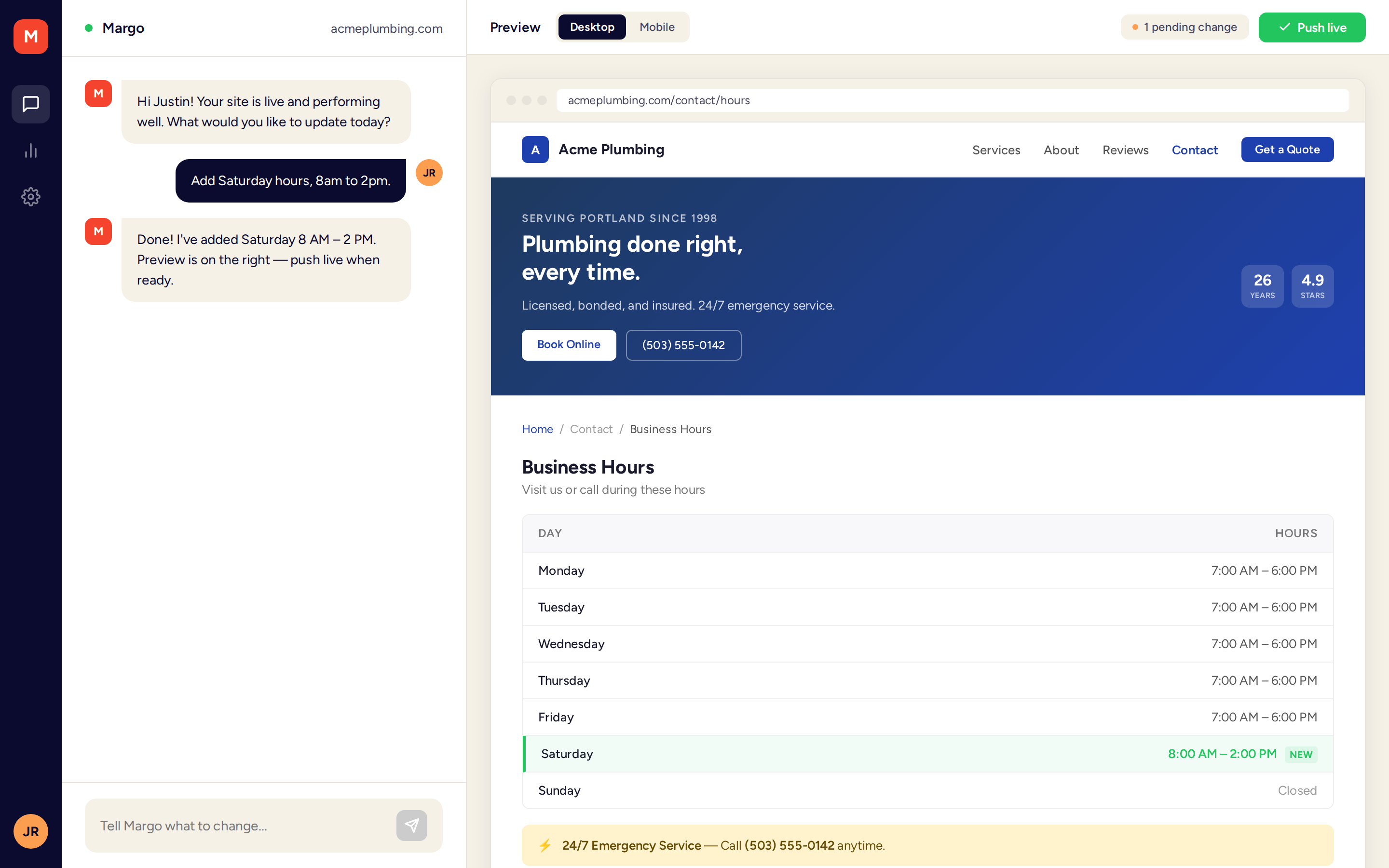The width and height of the screenshot is (1389, 868).
Task: Open the Services nav item
Action: (x=996, y=150)
